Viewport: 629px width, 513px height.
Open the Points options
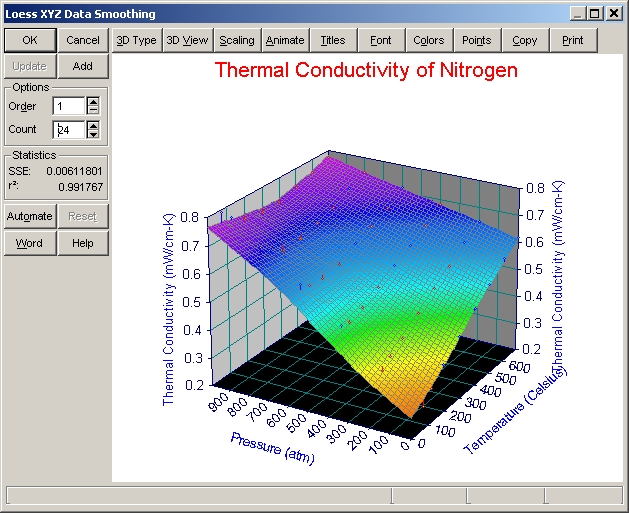click(x=477, y=40)
